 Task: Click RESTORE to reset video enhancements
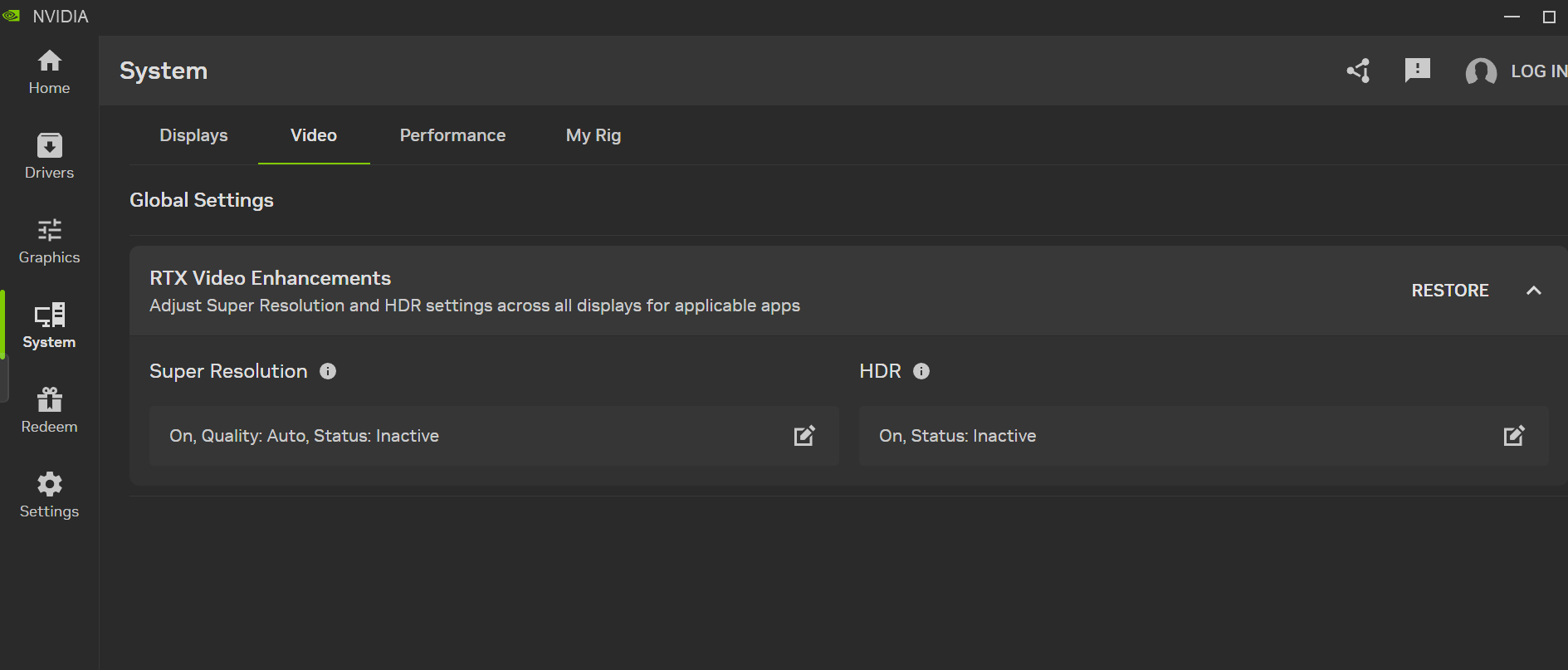click(x=1450, y=291)
